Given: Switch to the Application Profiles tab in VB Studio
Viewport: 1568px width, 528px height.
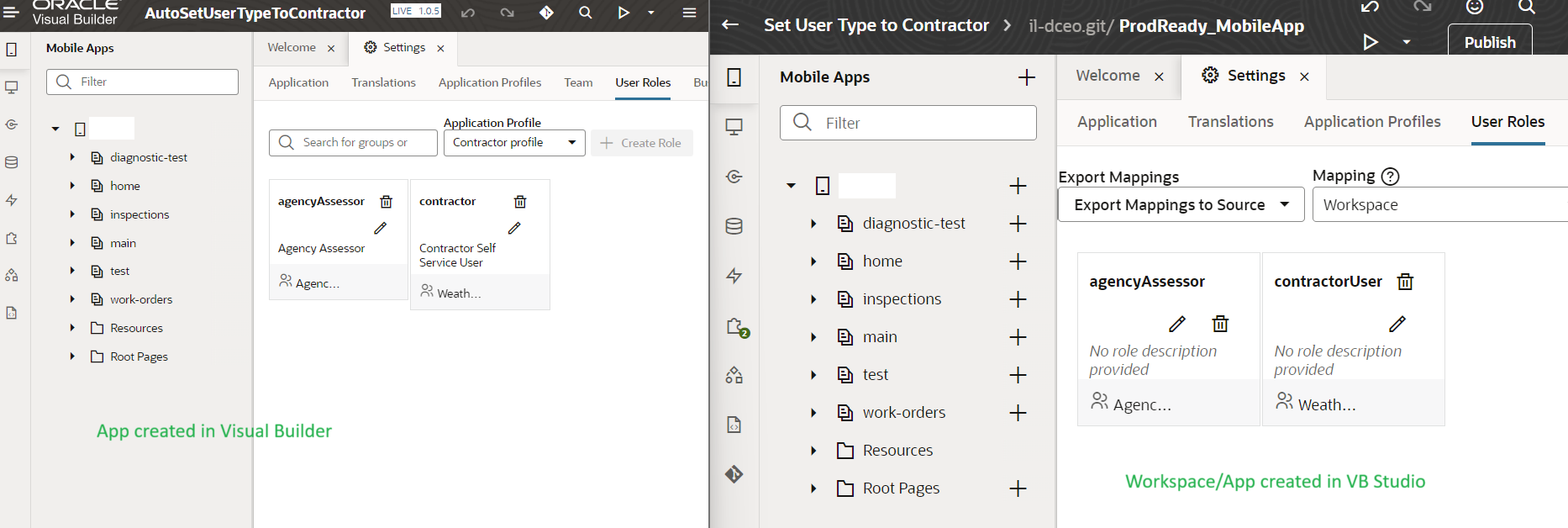Looking at the screenshot, I should tap(1372, 122).
